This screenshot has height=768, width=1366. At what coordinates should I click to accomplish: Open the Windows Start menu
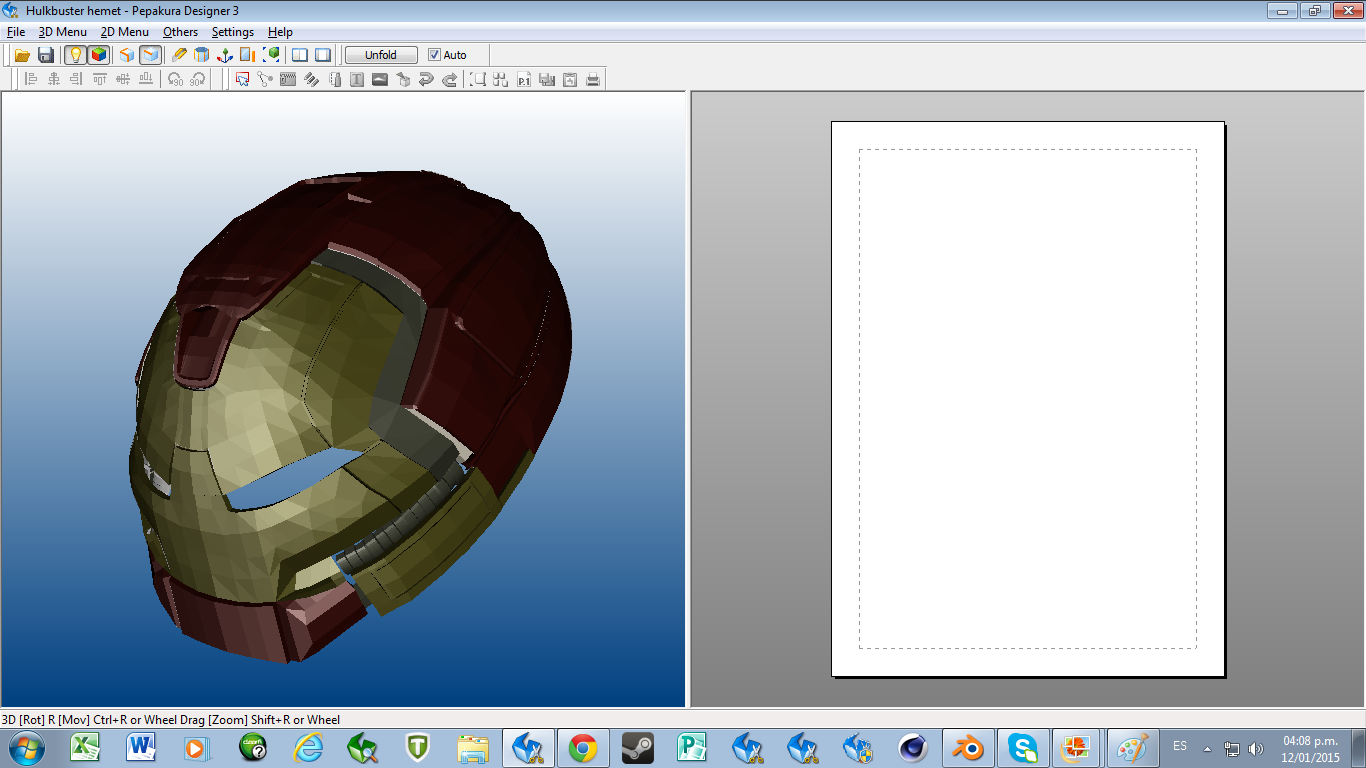pyautogui.click(x=26, y=748)
